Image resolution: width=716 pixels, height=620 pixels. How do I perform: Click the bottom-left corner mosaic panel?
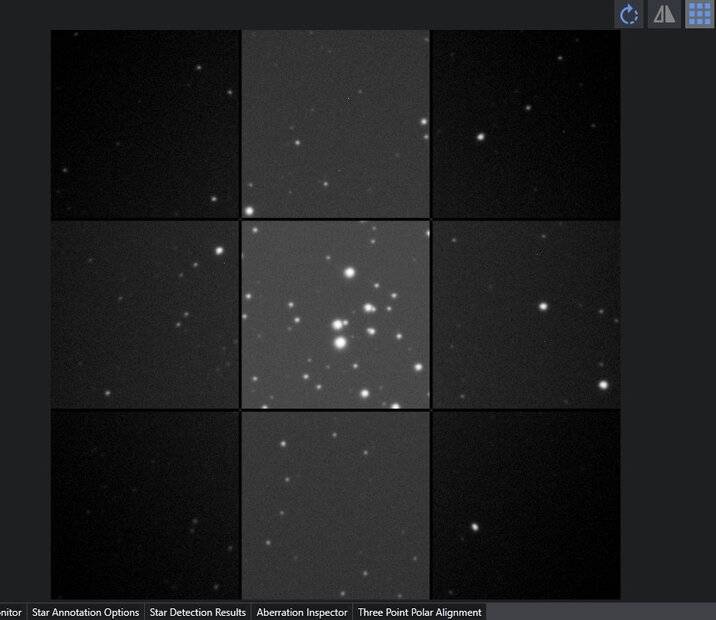(x=145, y=505)
